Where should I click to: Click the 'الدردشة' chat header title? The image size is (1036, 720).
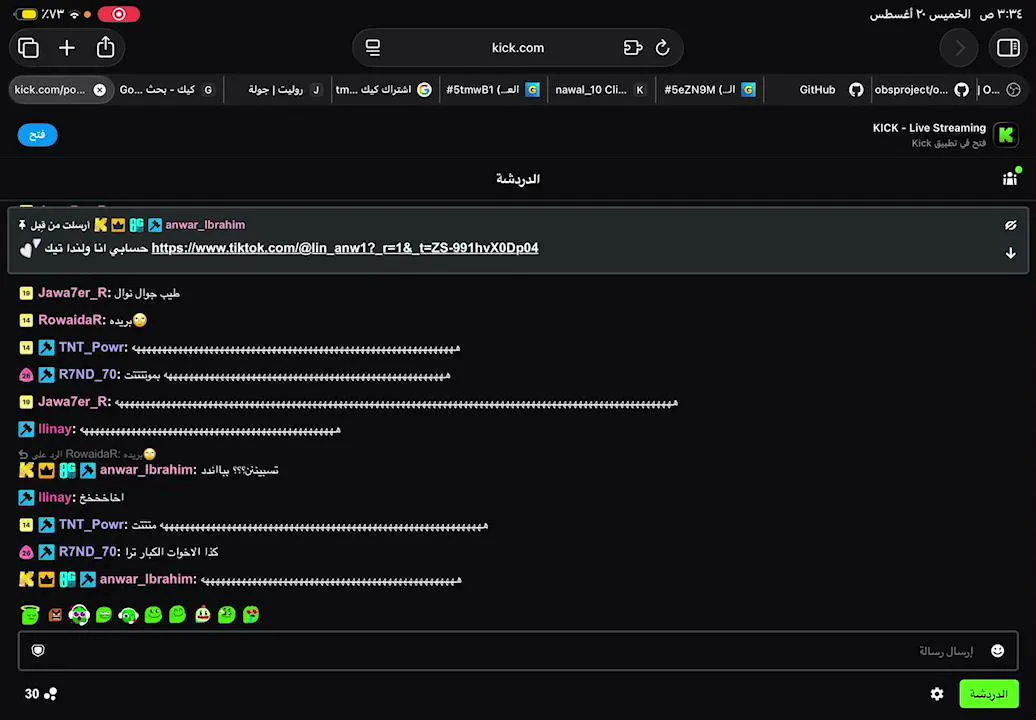(x=518, y=179)
